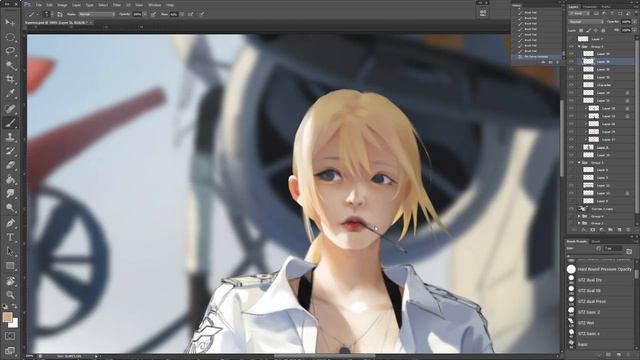This screenshot has width=640, height=360.
Task: Select the Clone Stamp tool
Action: (x=10, y=137)
